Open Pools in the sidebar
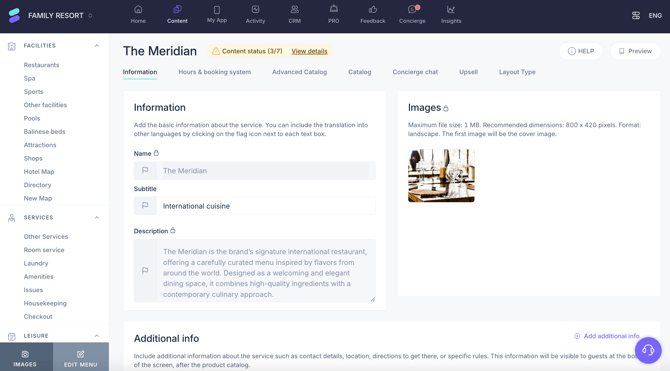The width and height of the screenshot is (670, 371). [32, 118]
